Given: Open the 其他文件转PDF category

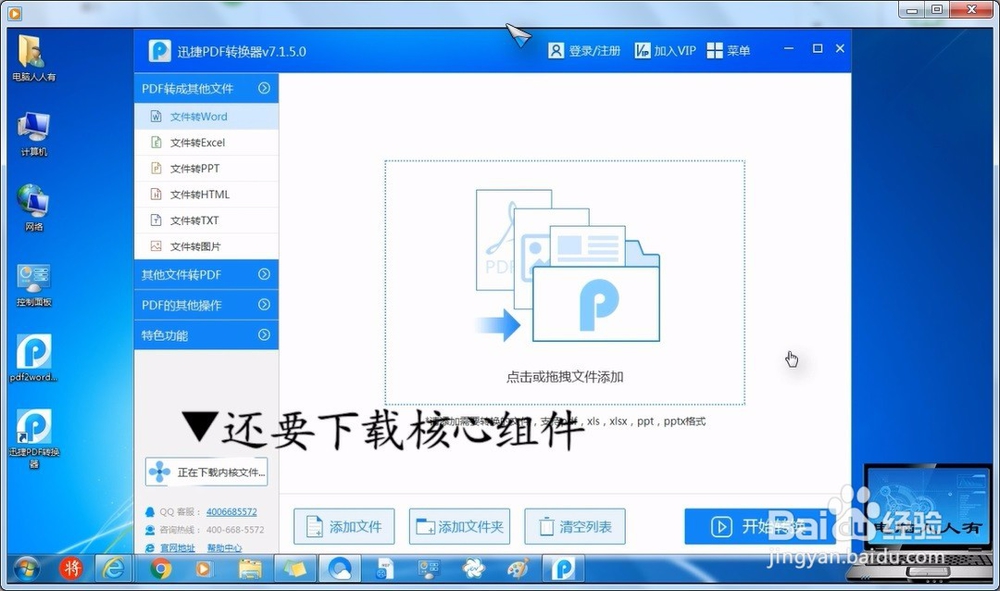Looking at the screenshot, I should 206,275.
